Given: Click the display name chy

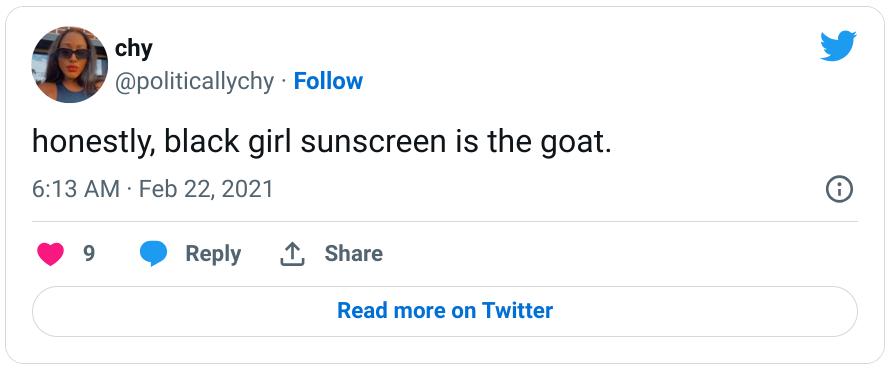Looking at the screenshot, I should pos(134,49).
